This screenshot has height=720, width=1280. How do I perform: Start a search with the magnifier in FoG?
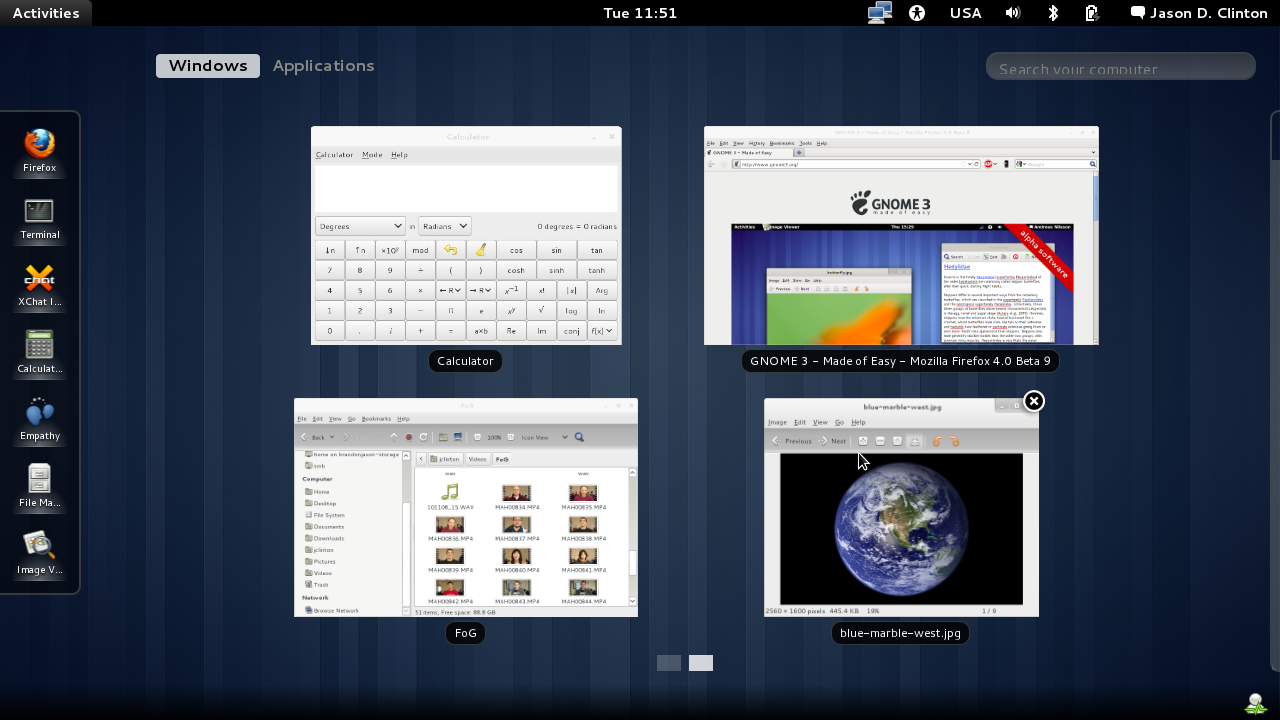coord(579,437)
